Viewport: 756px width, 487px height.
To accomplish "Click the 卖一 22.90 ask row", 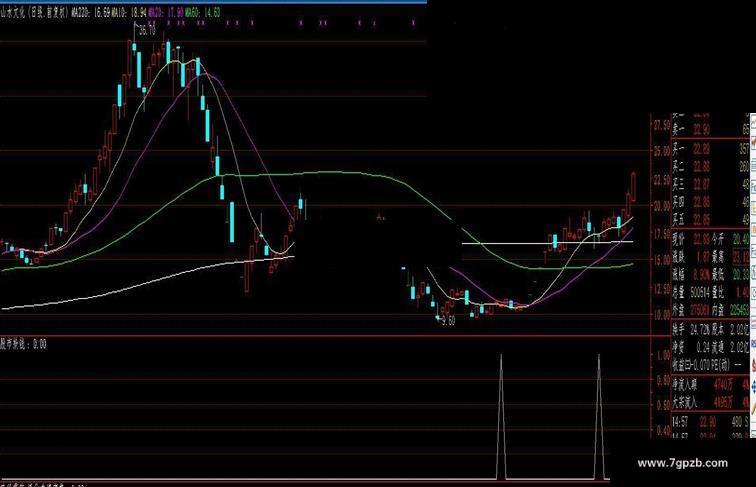I will click(x=711, y=129).
